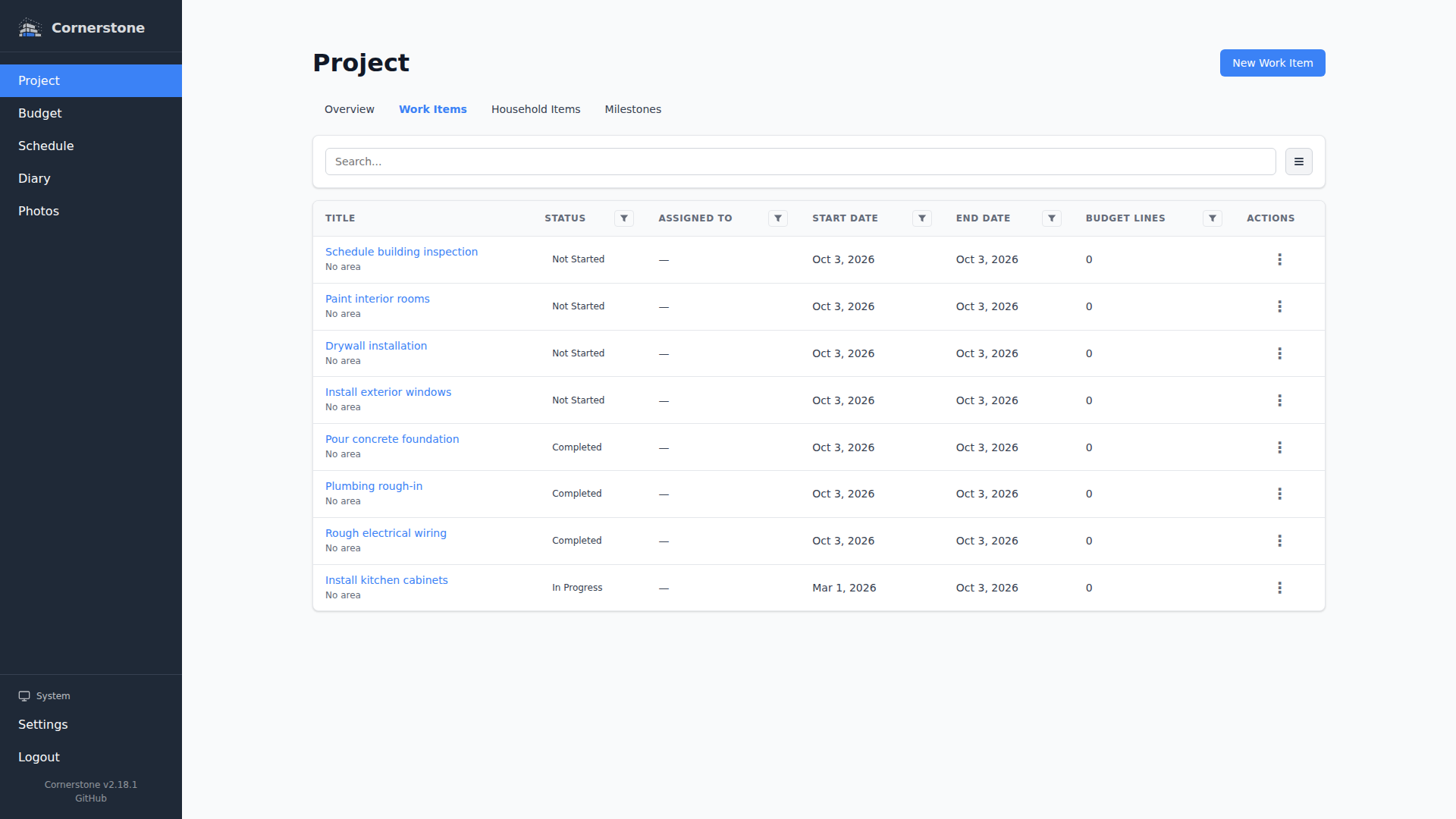Open the Milestones tab
This screenshot has height=819, width=1456.
[633, 109]
